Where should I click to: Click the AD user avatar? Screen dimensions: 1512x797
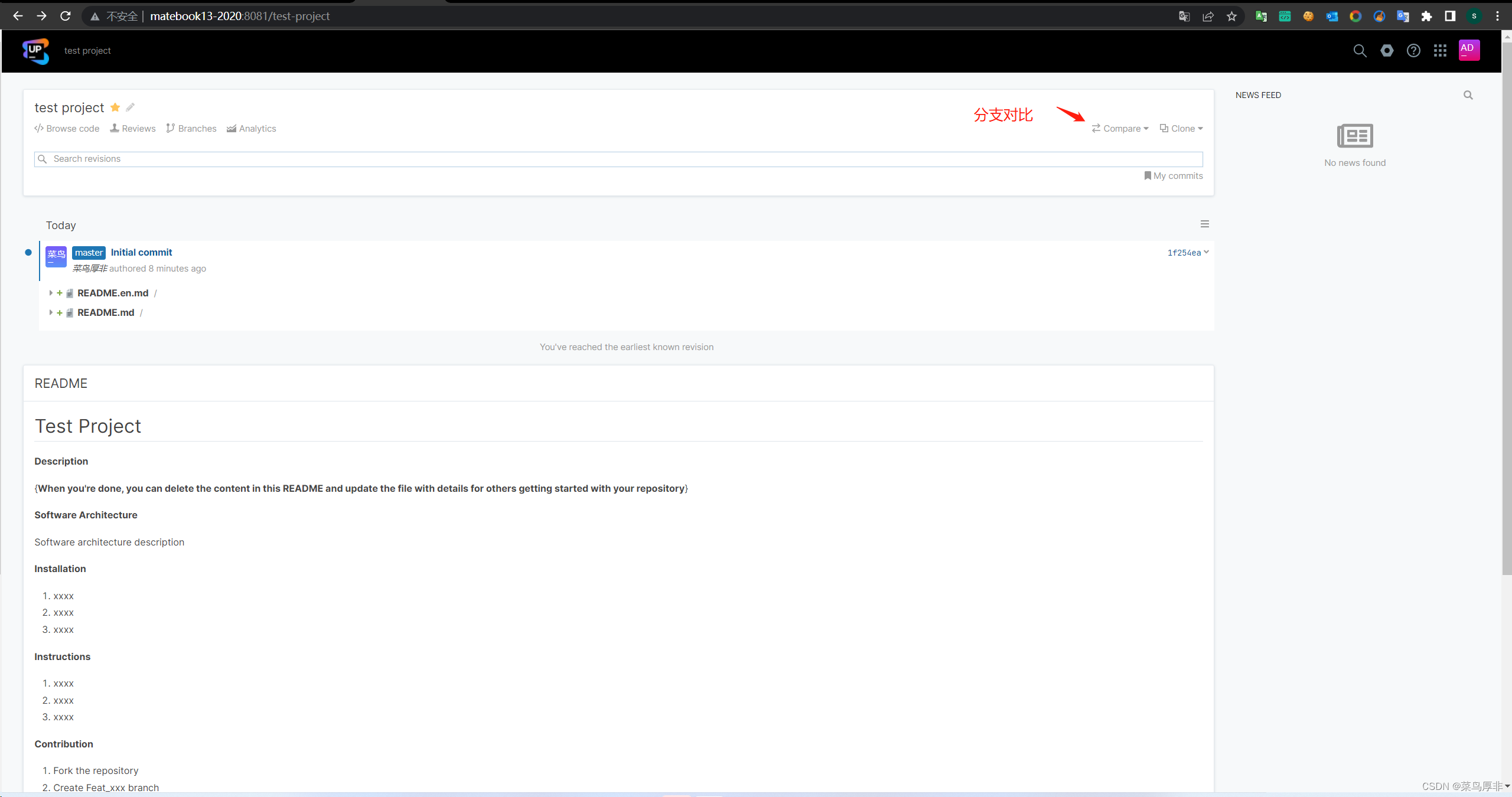[1469, 50]
